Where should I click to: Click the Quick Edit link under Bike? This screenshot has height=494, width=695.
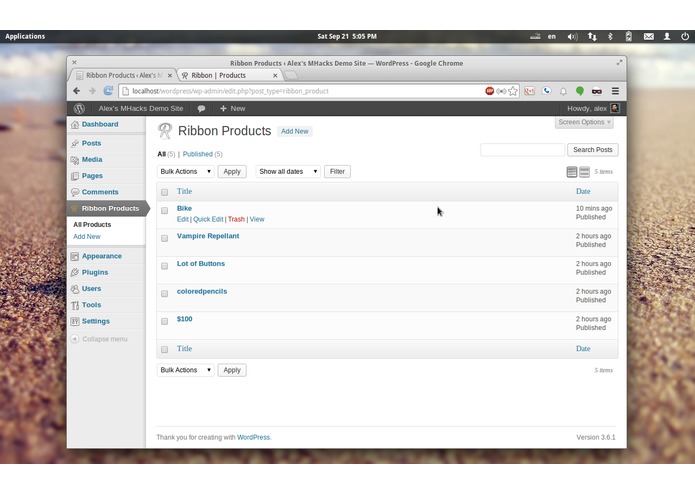[208, 219]
